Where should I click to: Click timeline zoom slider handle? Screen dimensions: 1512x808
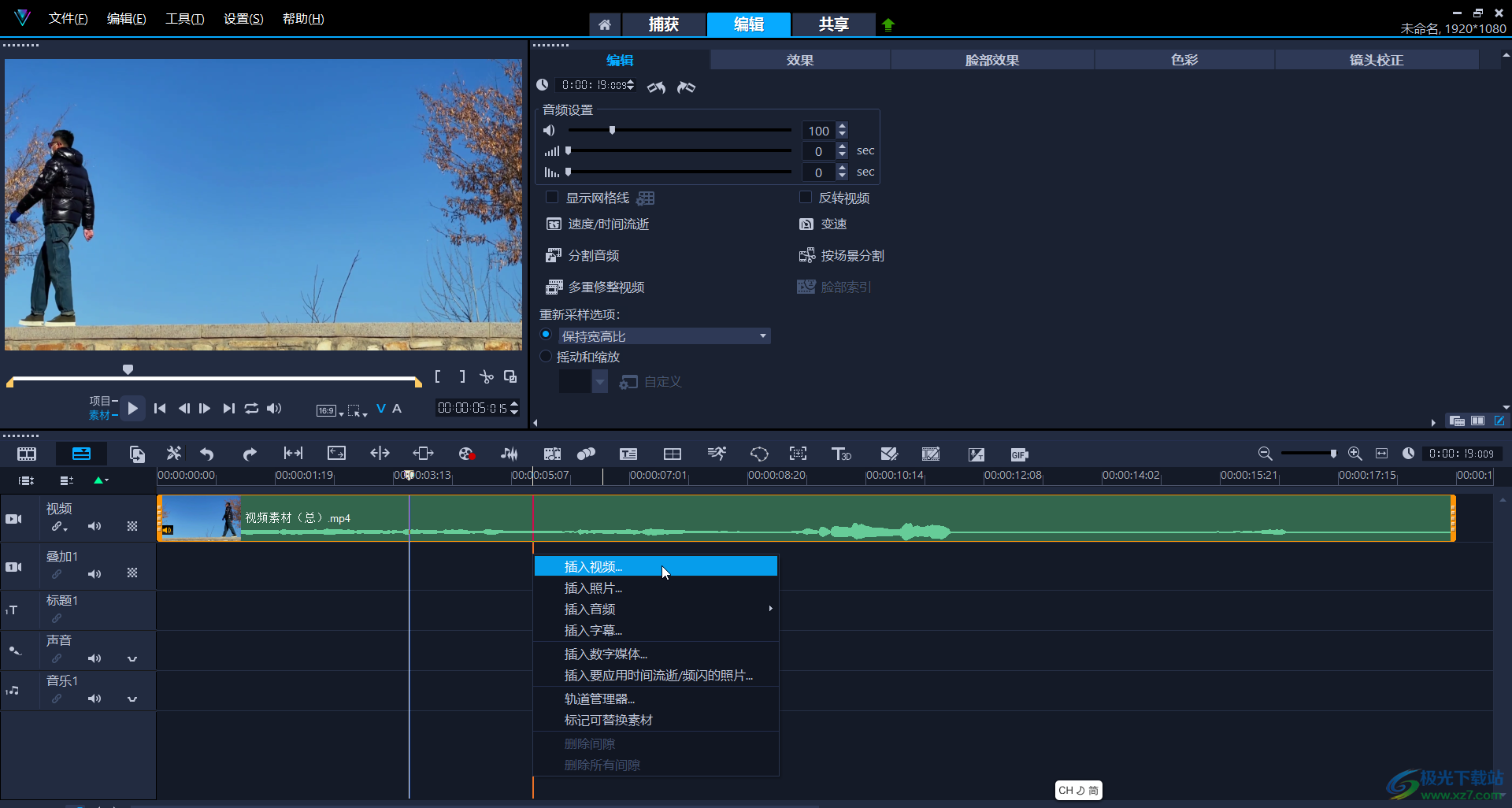pos(1333,454)
